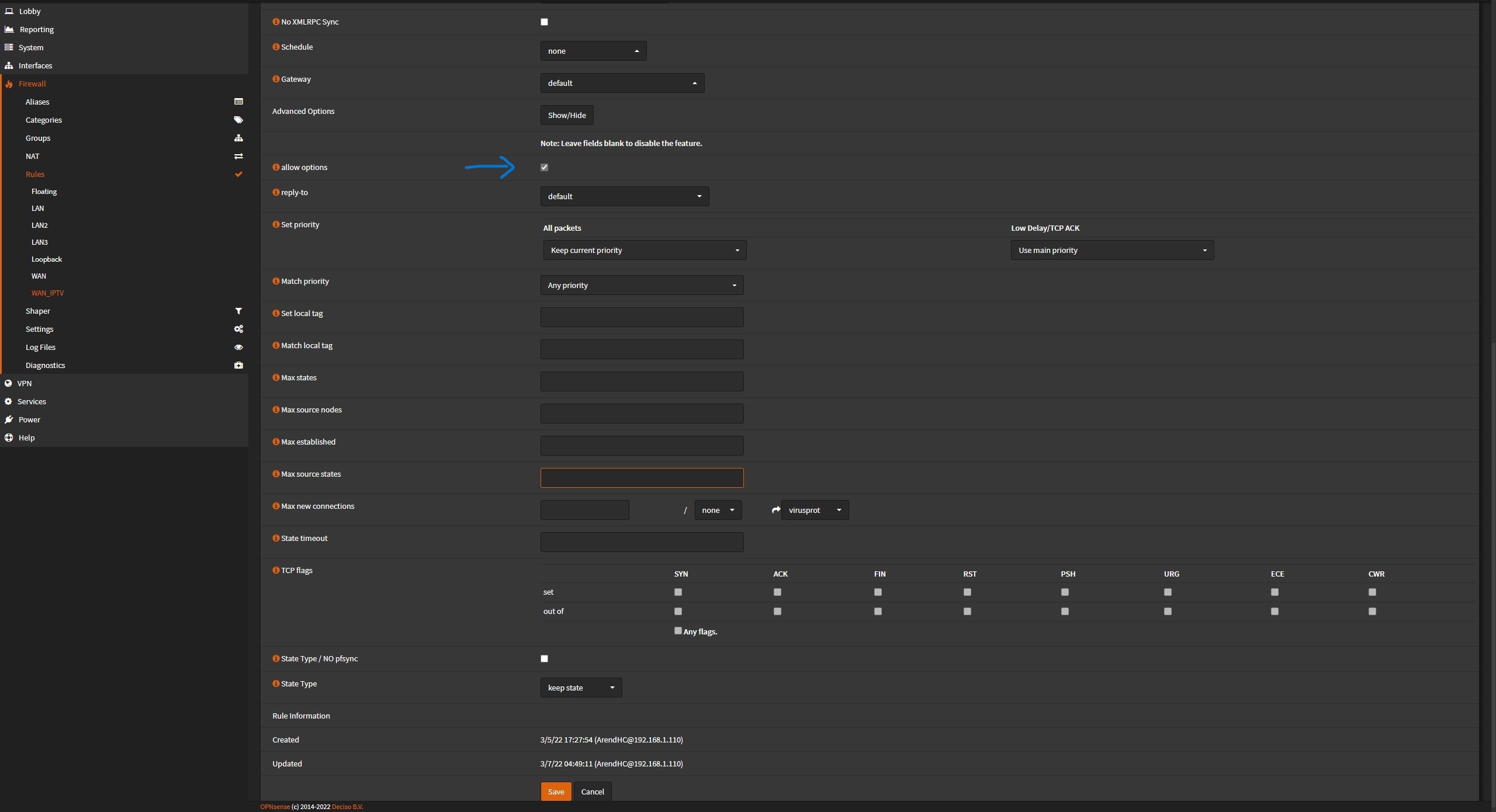1496x812 pixels.
Task: Click the Categories tag icon
Action: point(238,120)
